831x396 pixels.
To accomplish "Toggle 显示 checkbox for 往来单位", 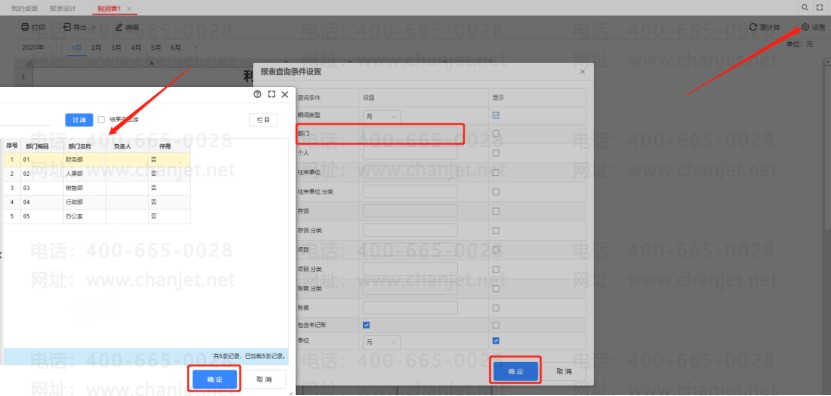I will pyautogui.click(x=496, y=172).
